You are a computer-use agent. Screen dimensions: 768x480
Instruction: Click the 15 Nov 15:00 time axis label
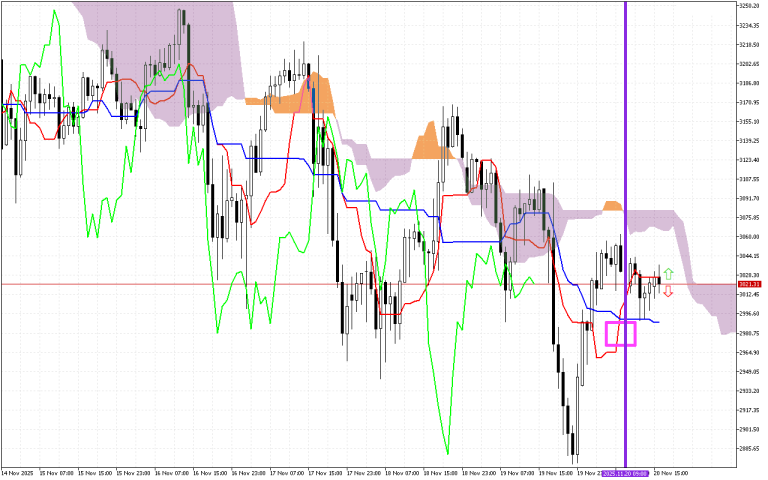[x=95, y=474]
